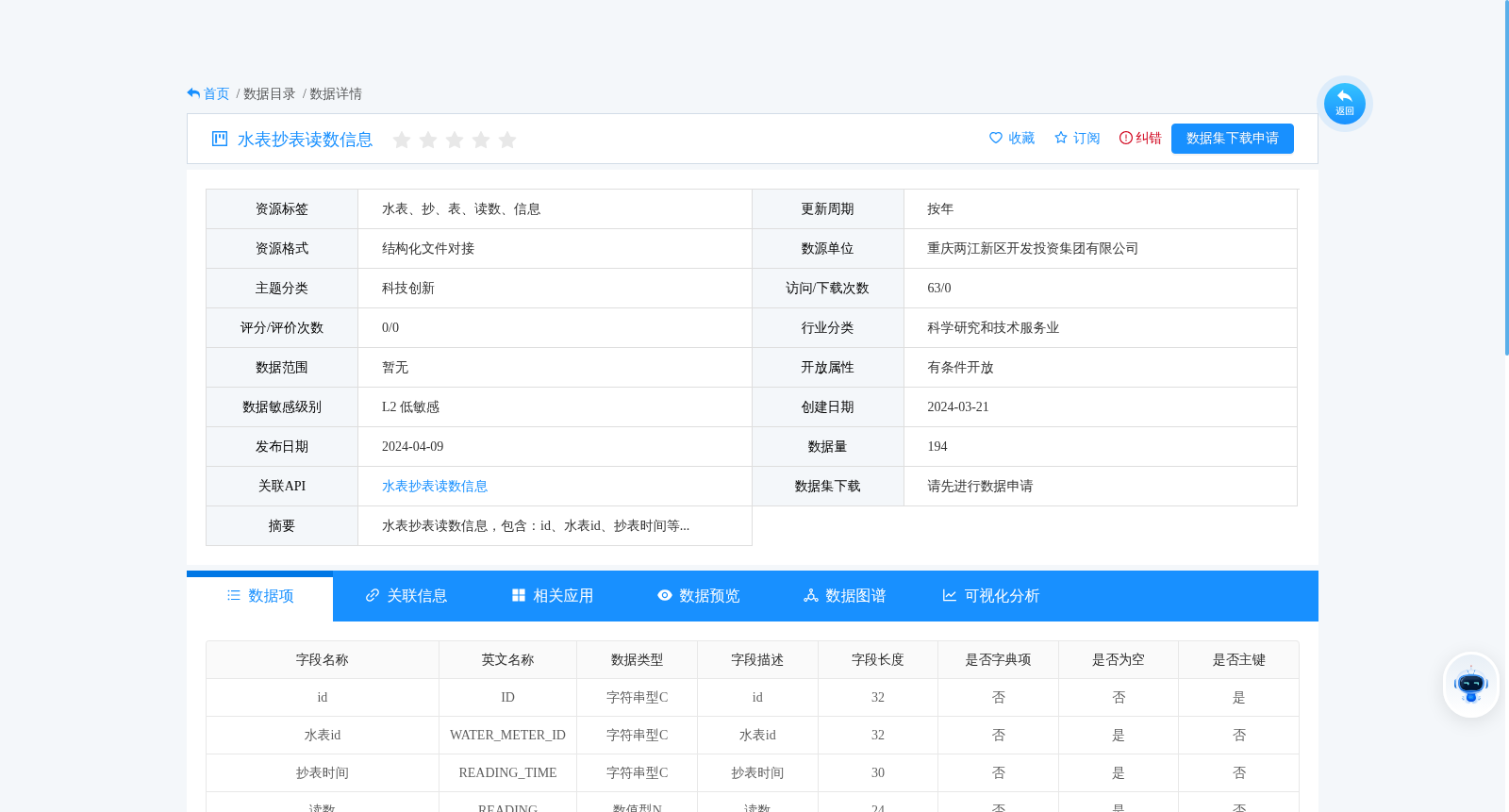Click the 字段长度 column header
The height and width of the screenshot is (812, 1509).
(878, 660)
